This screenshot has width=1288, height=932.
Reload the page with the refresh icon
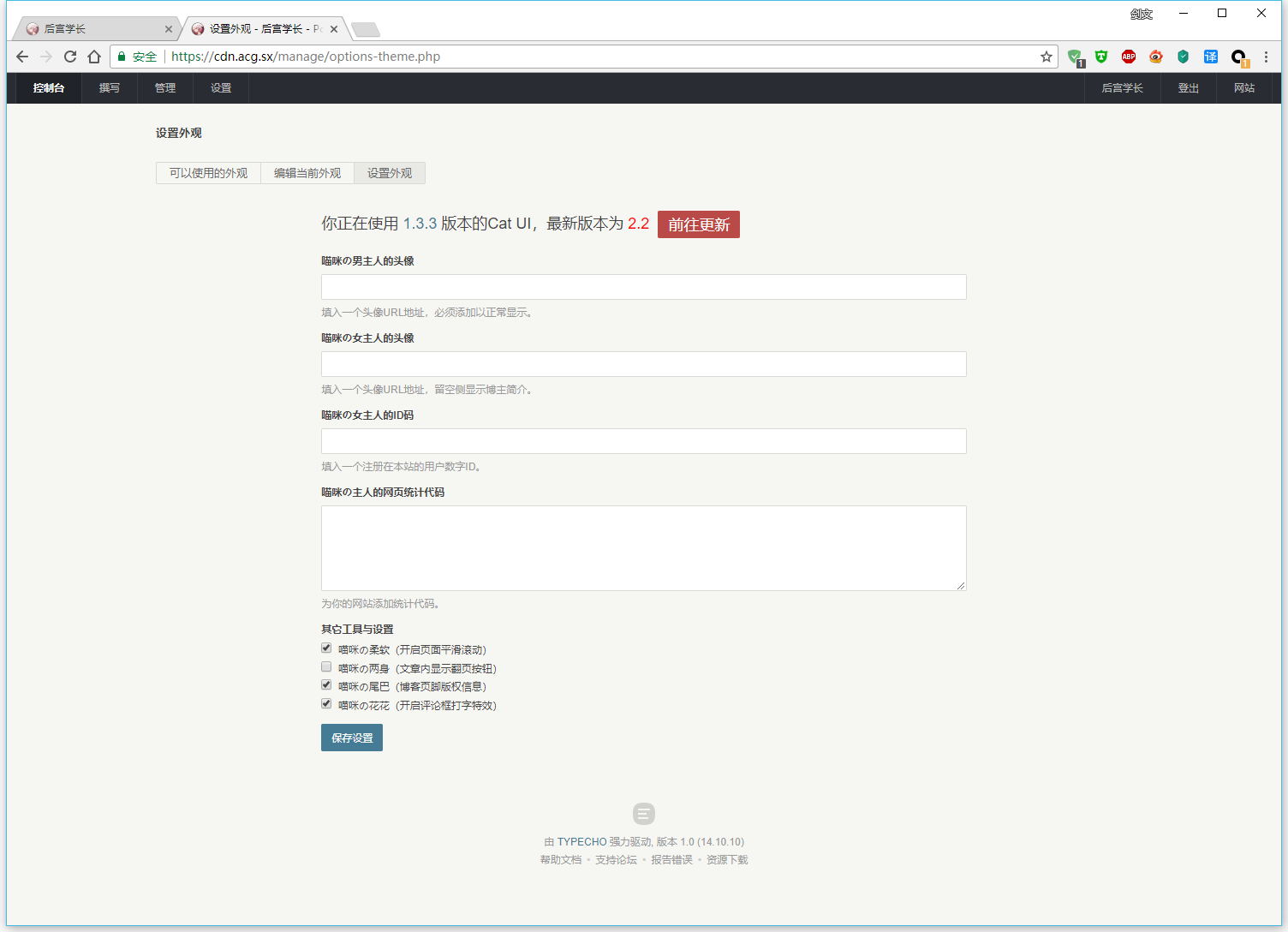70,57
